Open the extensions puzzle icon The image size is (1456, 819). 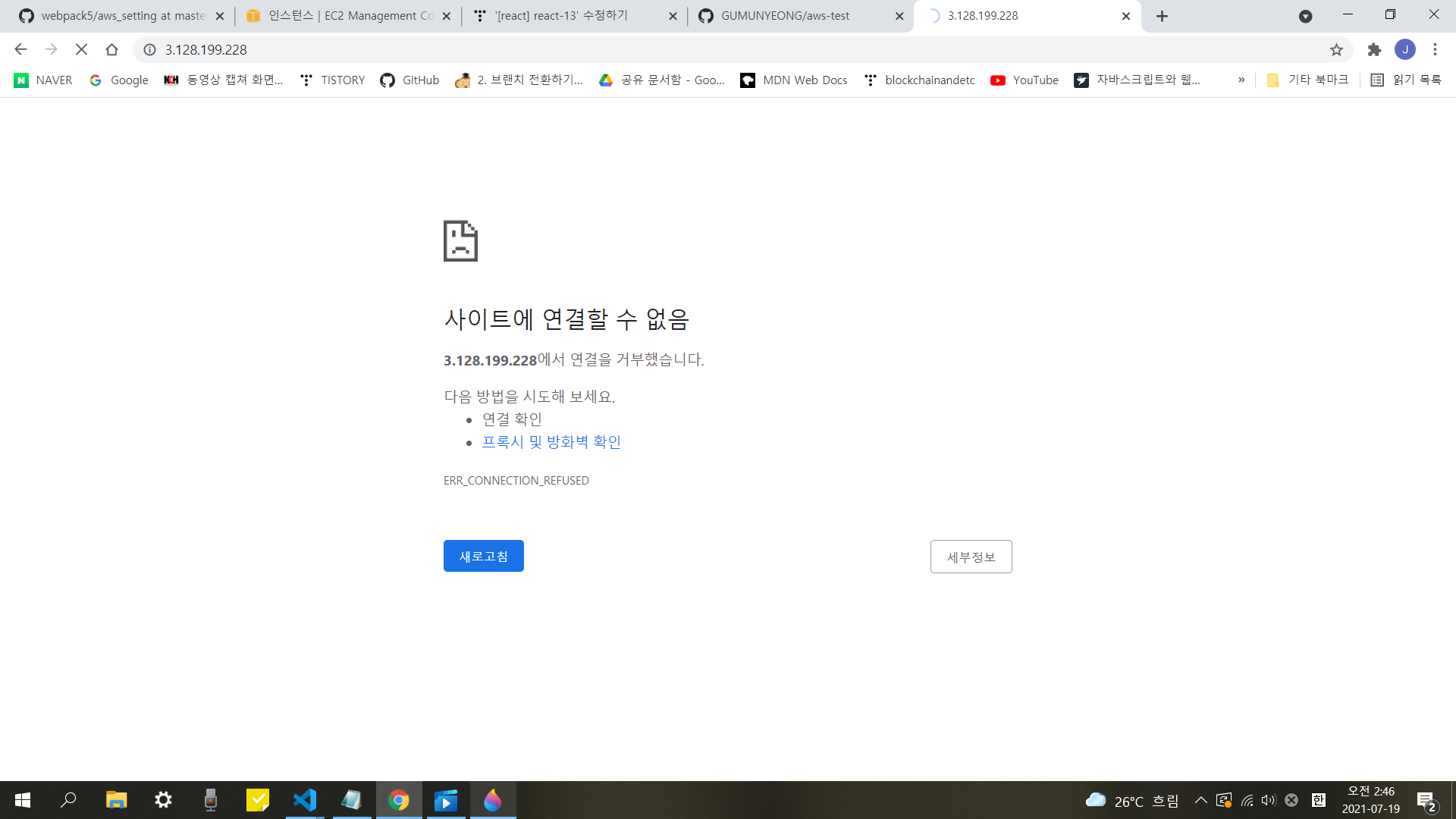tap(1374, 49)
